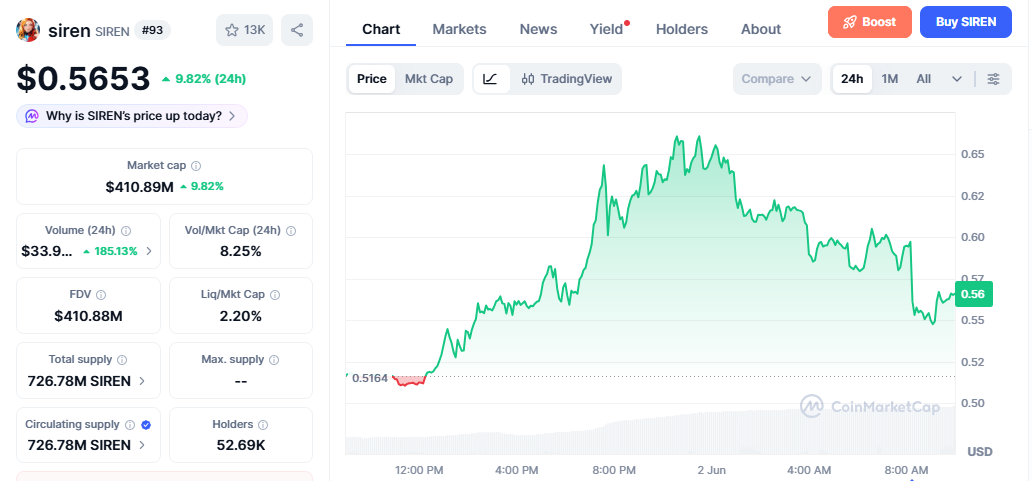This screenshot has width=1032, height=481.
Task: Switch to the Chart tab
Action: pyautogui.click(x=381, y=29)
